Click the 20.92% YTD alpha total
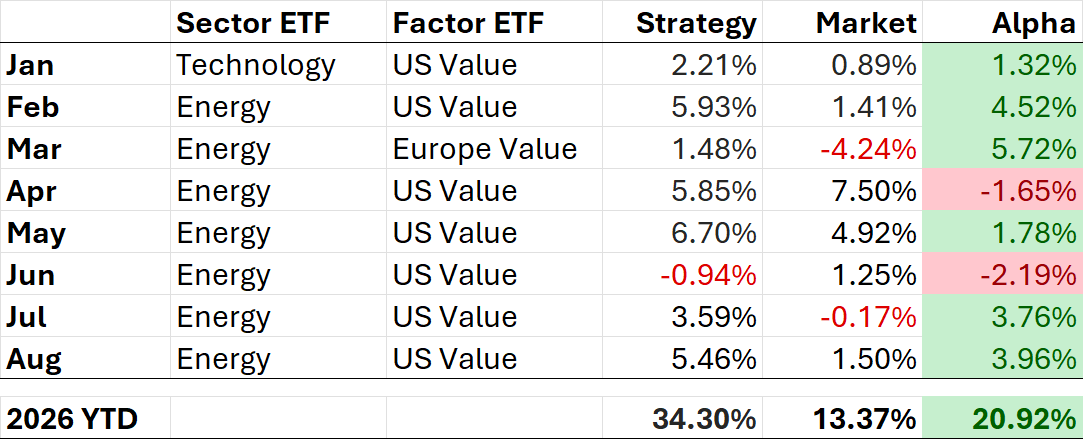Image resolution: width=1083 pixels, height=439 pixels. [1024, 418]
